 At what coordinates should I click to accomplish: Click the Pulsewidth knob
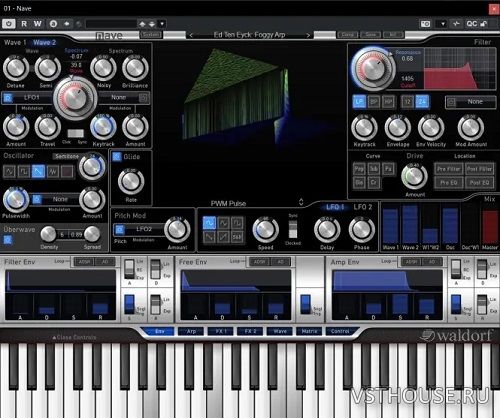pos(16,199)
